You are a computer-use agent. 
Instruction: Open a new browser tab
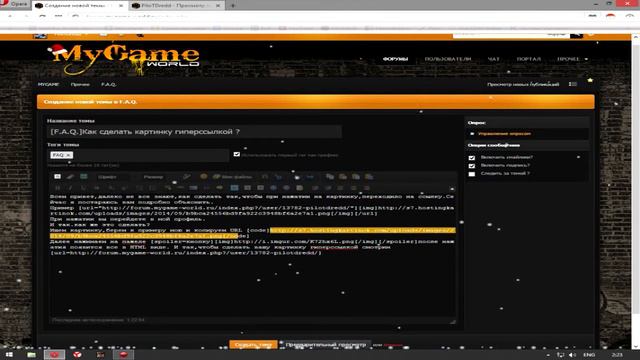[x=233, y=6]
